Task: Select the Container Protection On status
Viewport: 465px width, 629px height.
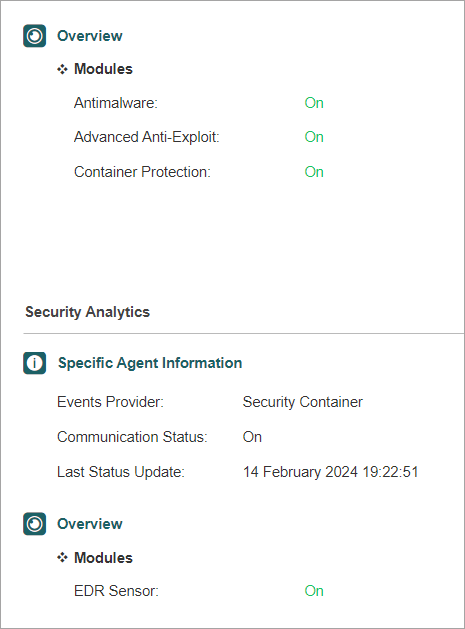Action: point(314,172)
